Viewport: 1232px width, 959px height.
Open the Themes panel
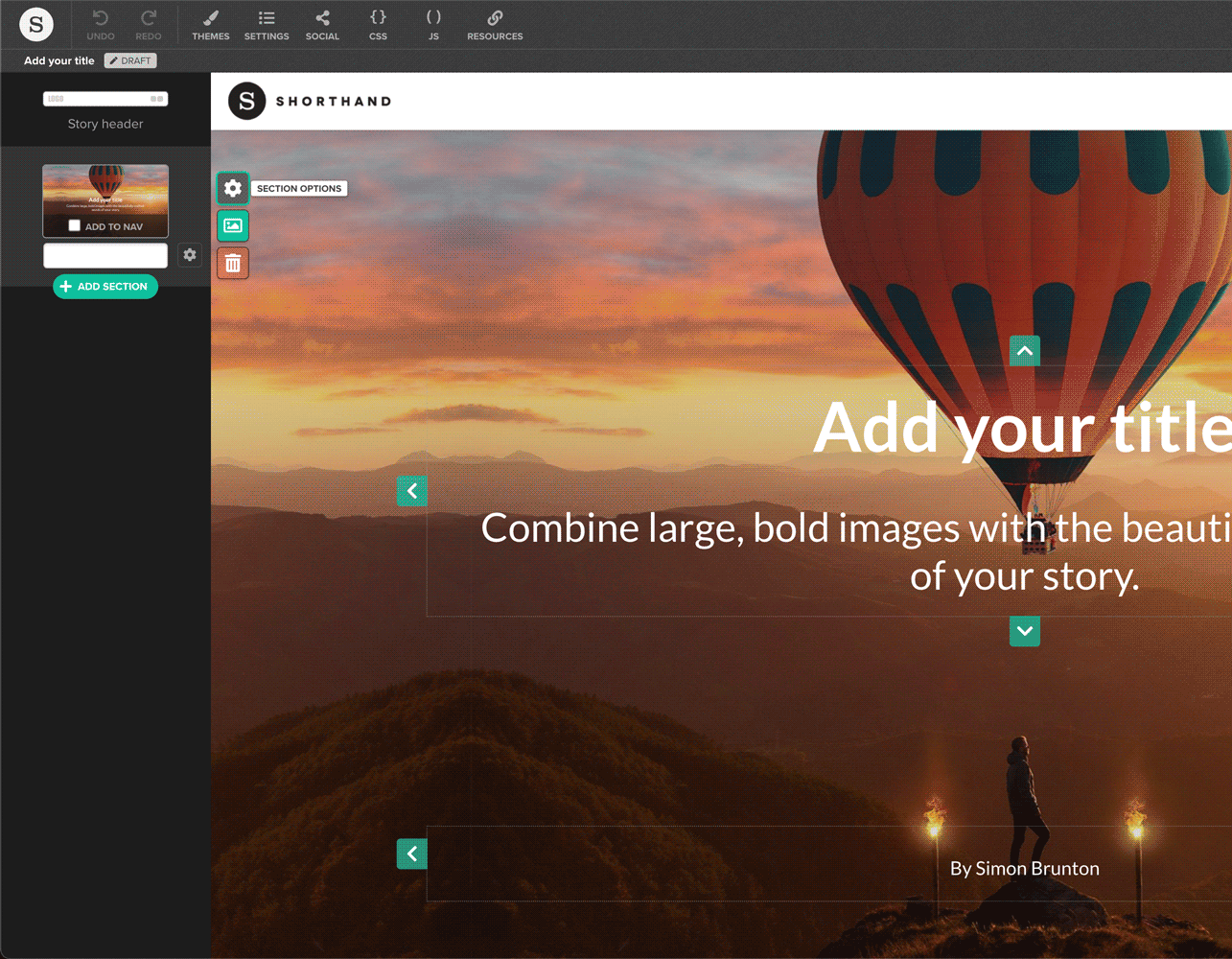pos(211,25)
